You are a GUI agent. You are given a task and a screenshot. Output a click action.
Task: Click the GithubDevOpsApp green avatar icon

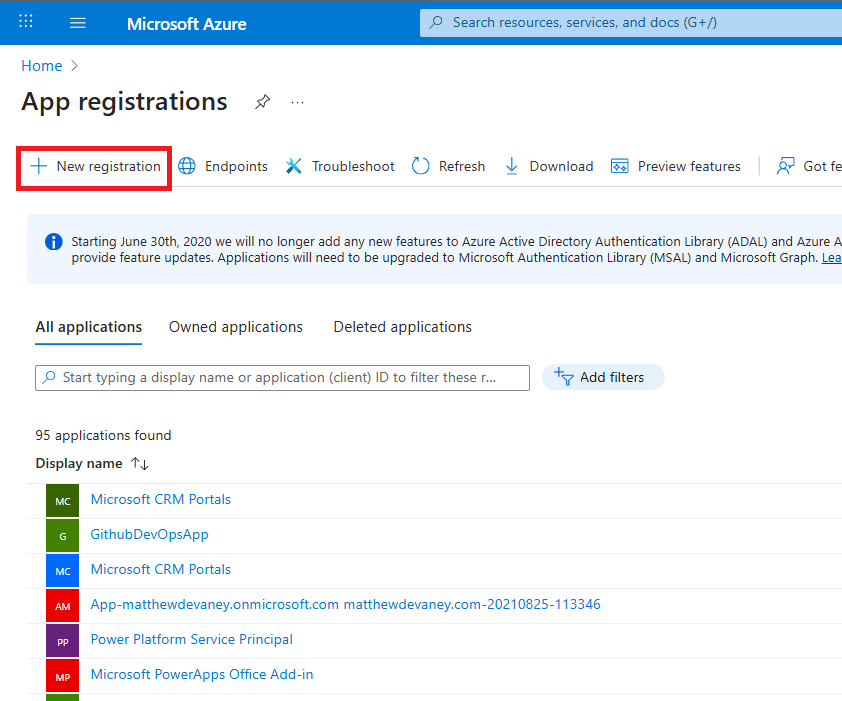62,535
